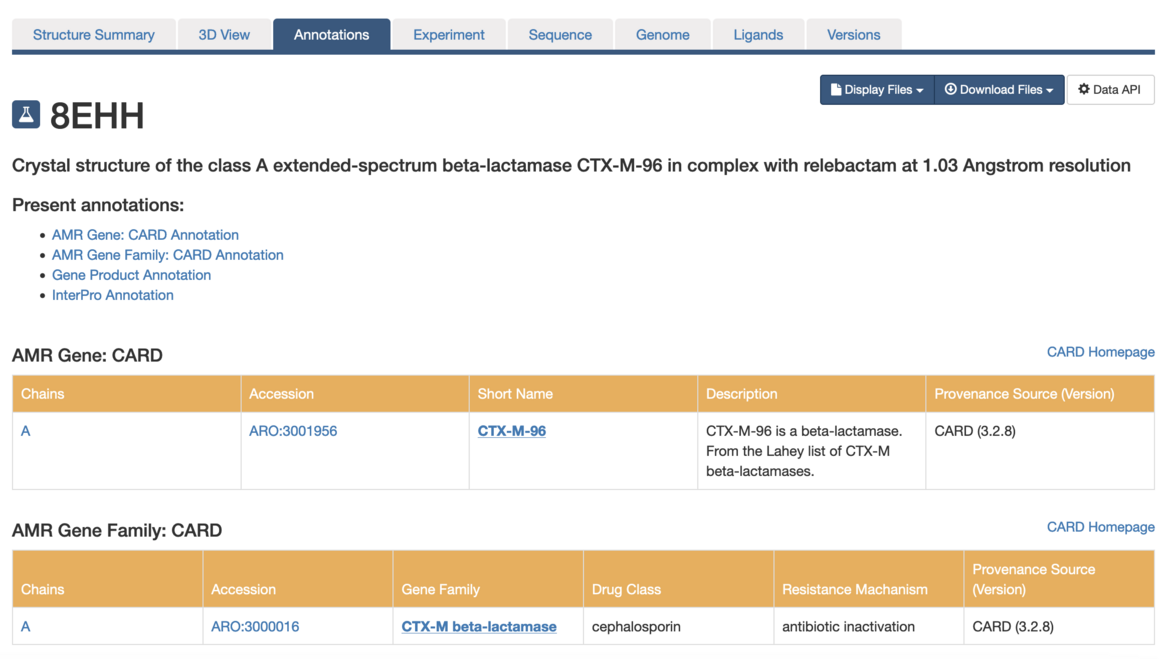Open the Genome tab
The height and width of the screenshot is (659, 1170).
coord(662,33)
